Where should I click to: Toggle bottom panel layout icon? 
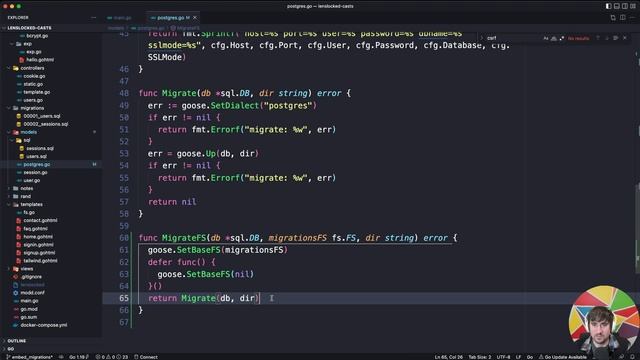(616, 6)
